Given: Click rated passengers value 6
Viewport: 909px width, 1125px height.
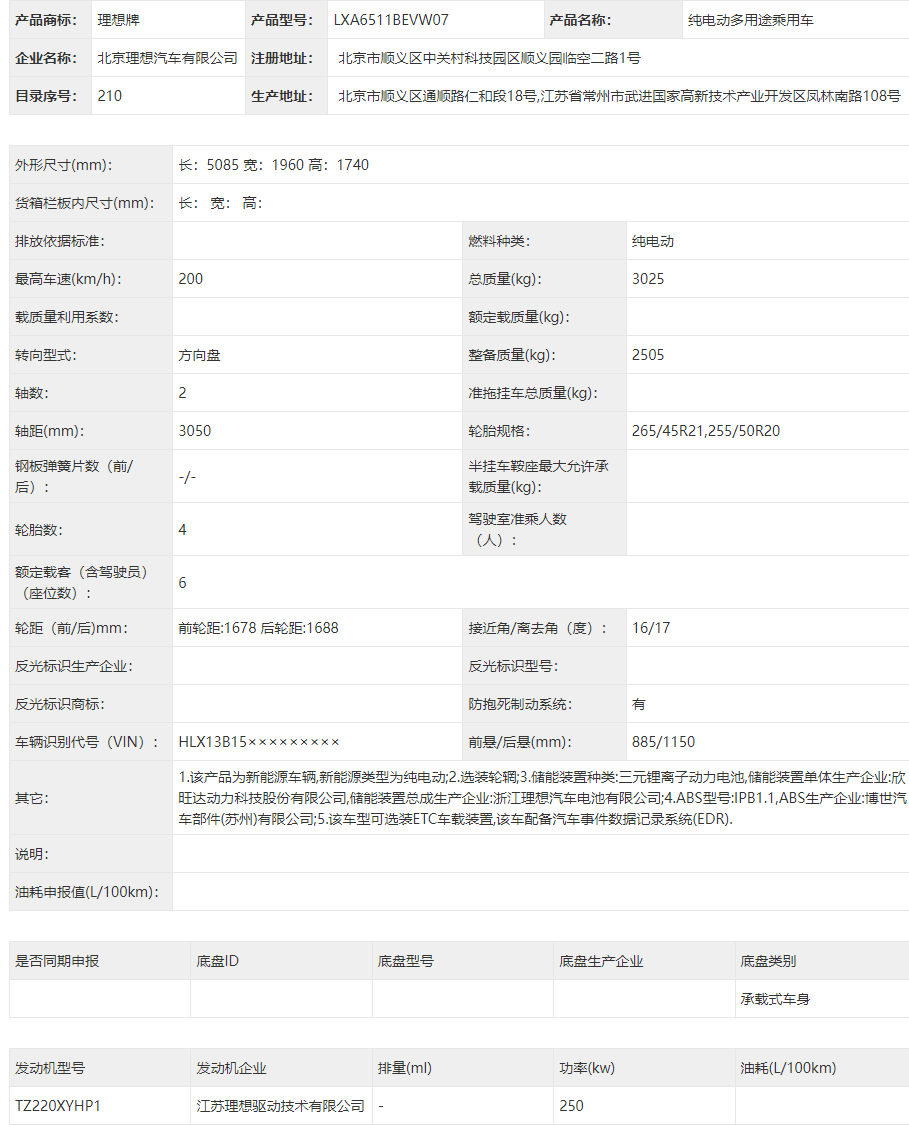Looking at the screenshot, I should (x=182, y=583).
